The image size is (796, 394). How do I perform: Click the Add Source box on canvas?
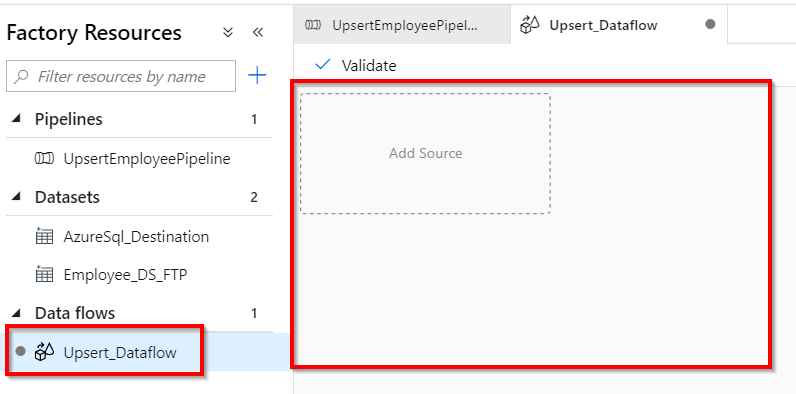point(425,153)
